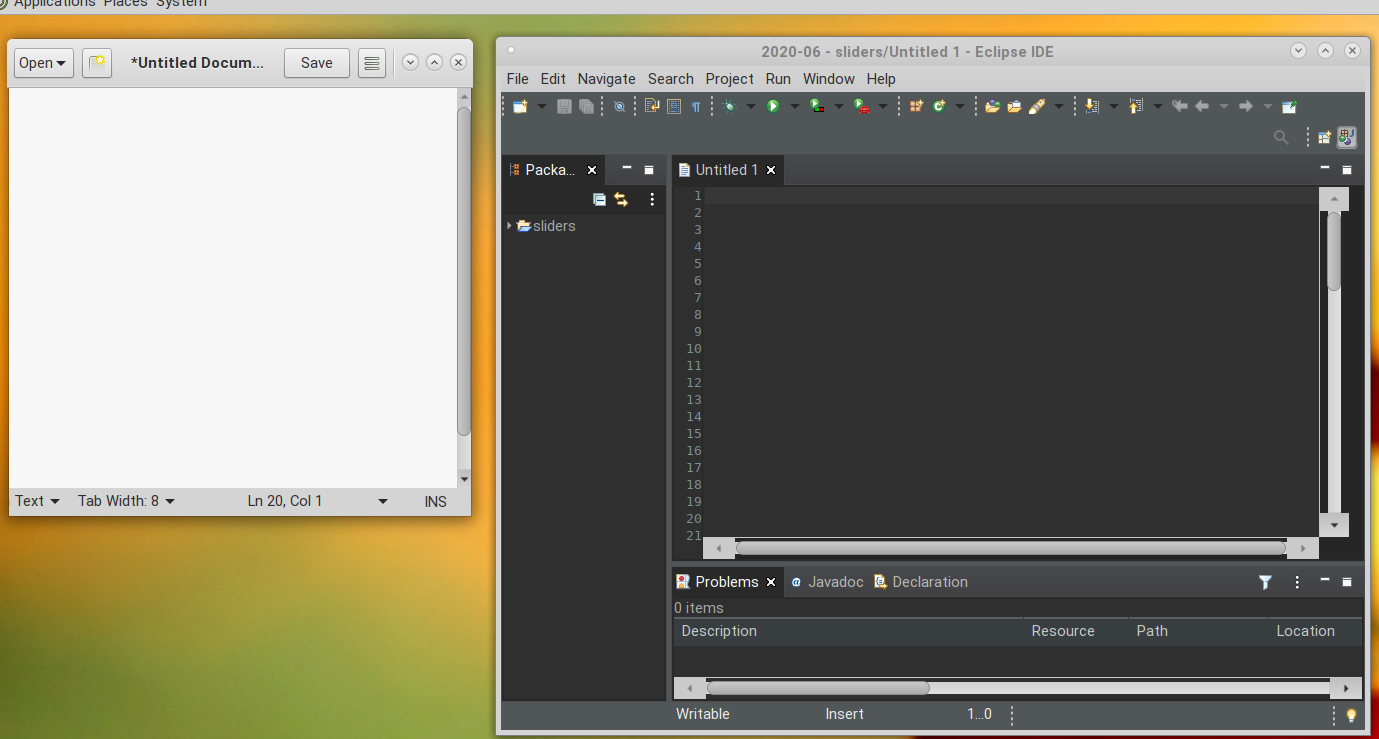Open the Places menu in top panel
Screen dimensions: 1379x739
tap(125, 4)
